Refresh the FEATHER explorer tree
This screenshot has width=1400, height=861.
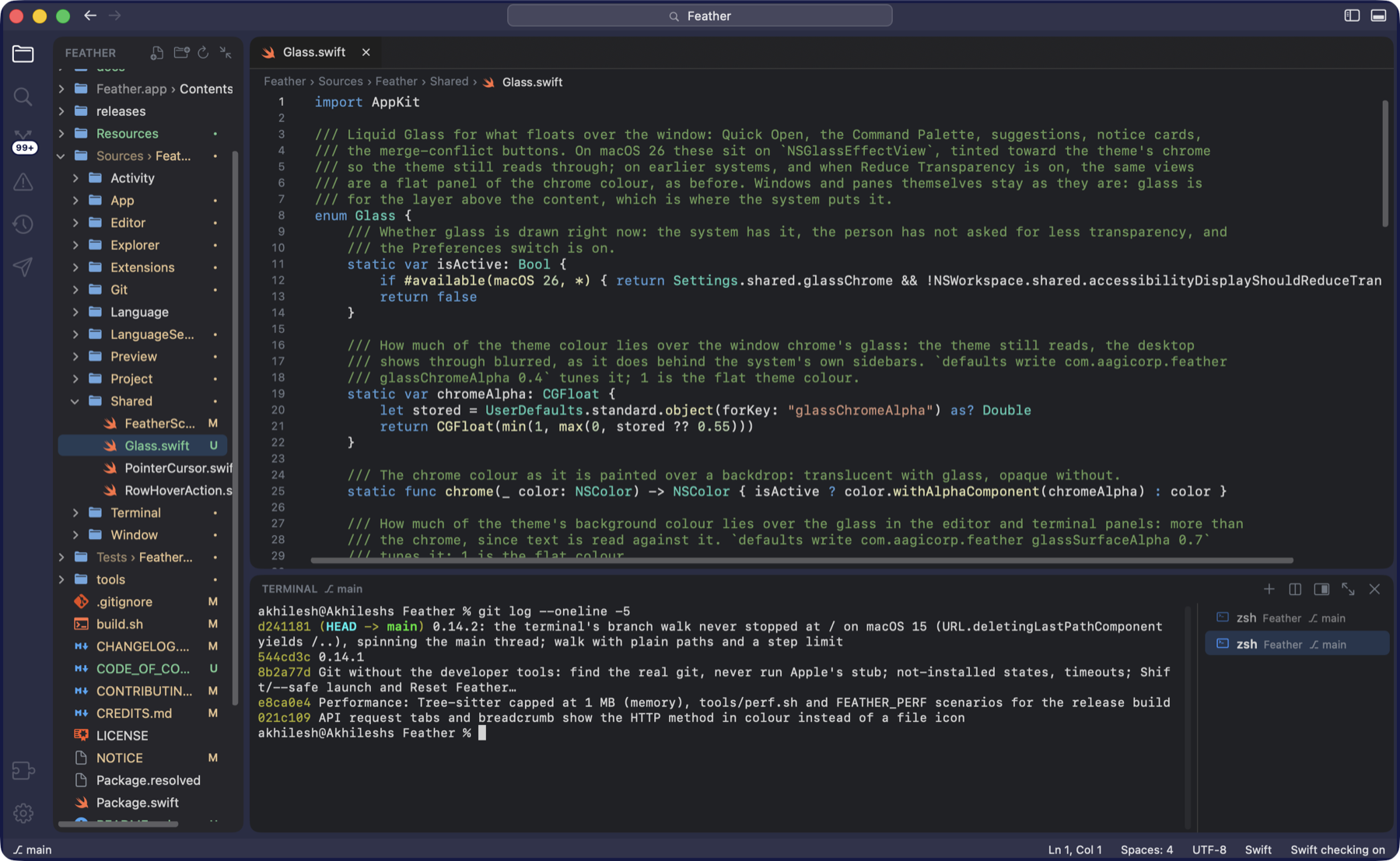[203, 53]
